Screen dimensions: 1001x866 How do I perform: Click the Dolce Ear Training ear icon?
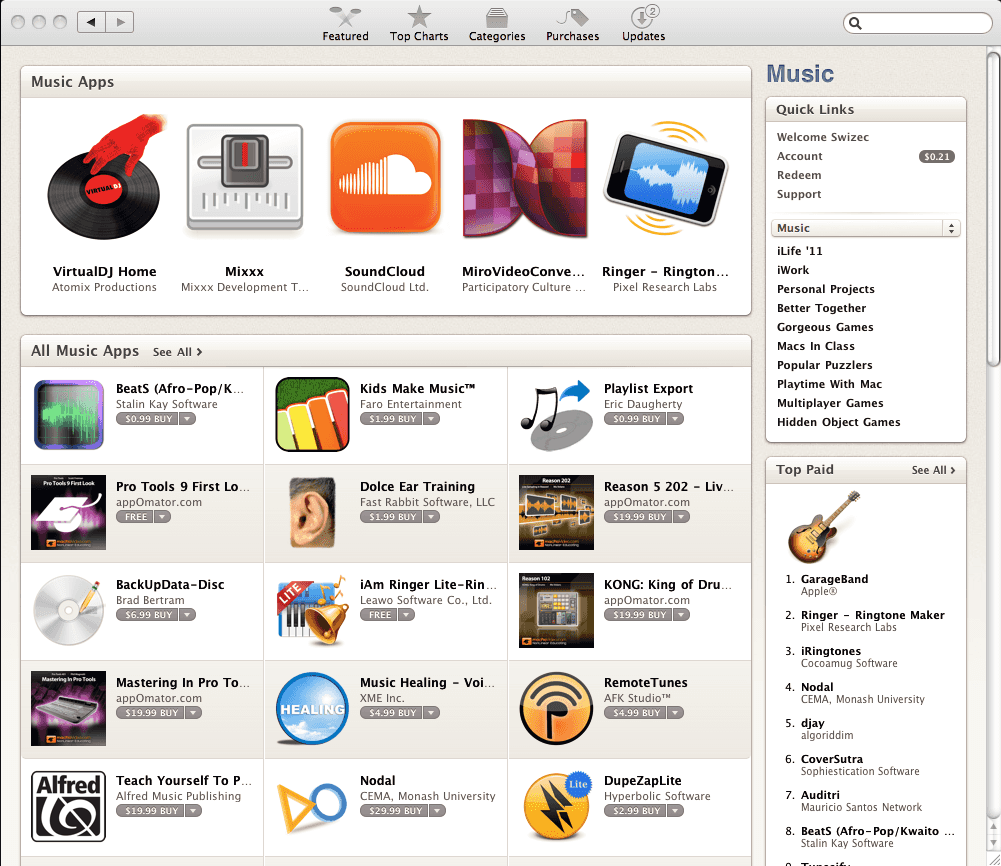coord(312,512)
